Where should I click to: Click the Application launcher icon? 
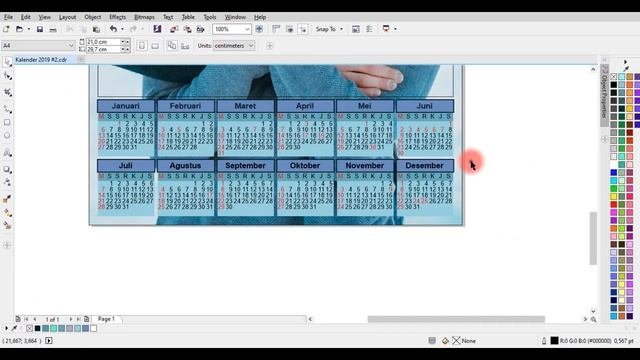386,29
